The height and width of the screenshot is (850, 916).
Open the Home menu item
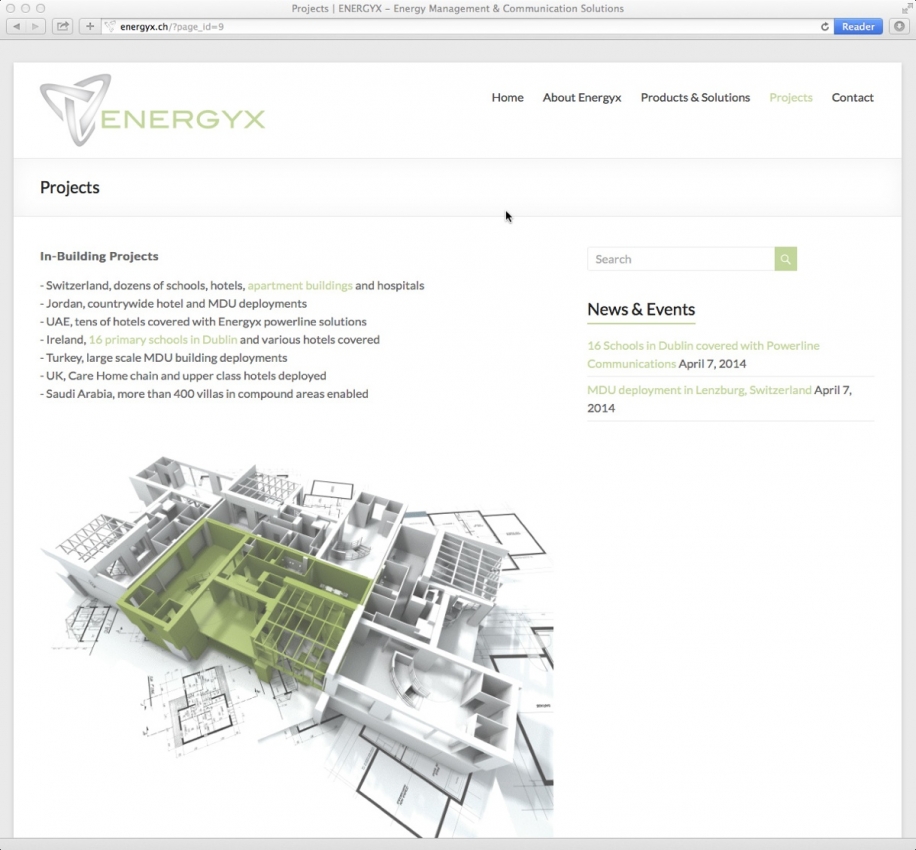(x=507, y=98)
